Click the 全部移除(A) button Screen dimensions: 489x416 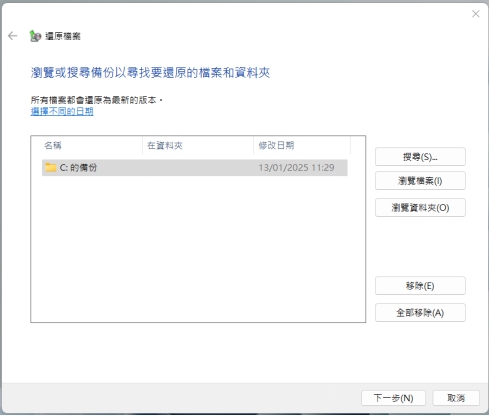click(x=420, y=313)
